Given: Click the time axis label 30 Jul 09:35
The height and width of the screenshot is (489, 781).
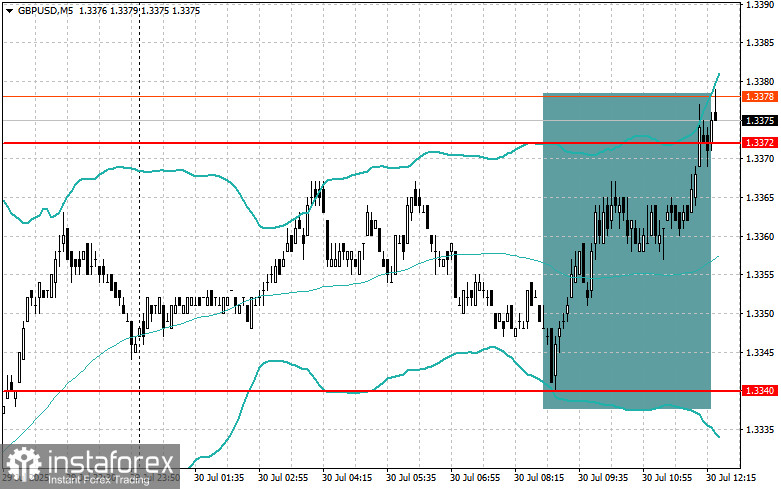Looking at the screenshot, I should click(603, 478).
